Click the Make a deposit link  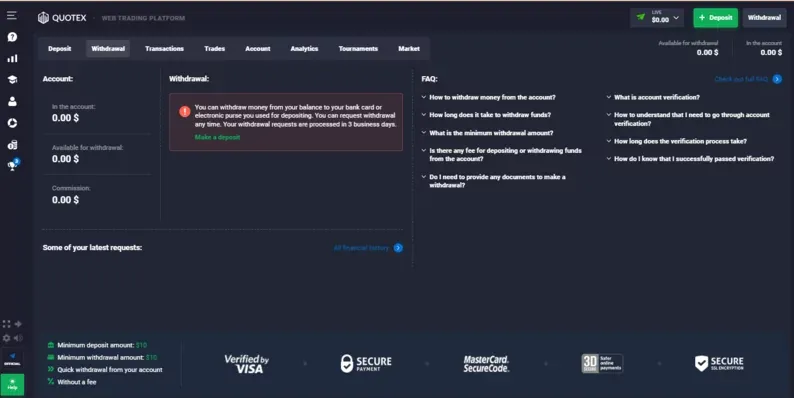point(217,137)
